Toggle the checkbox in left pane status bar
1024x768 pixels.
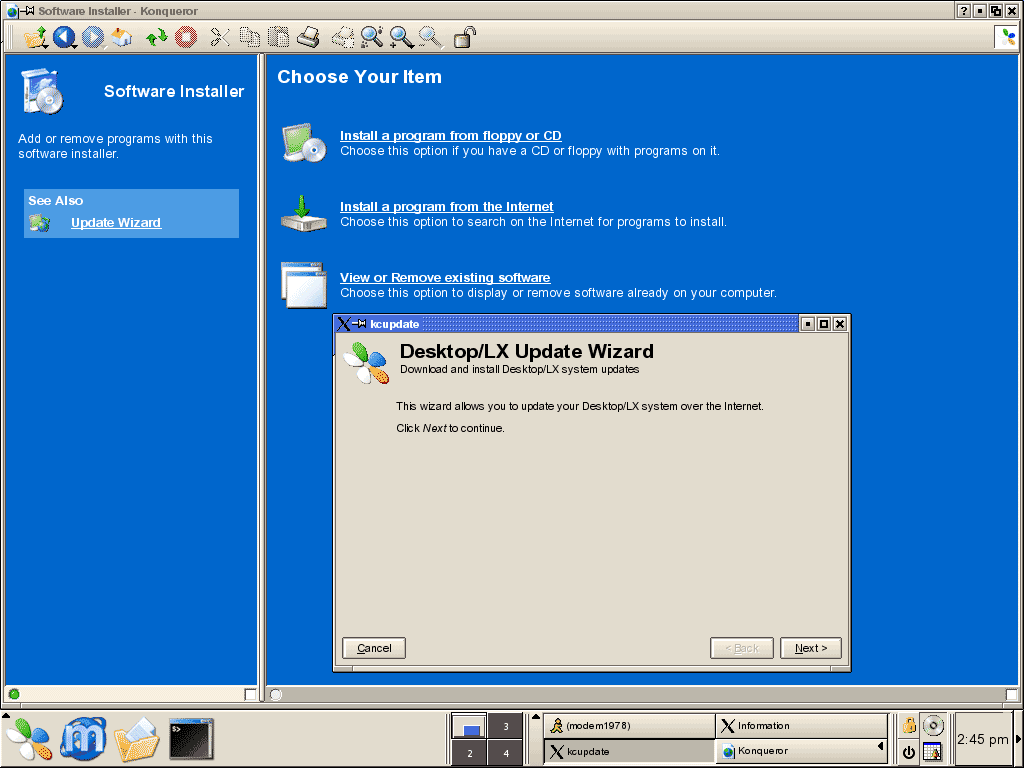251,694
